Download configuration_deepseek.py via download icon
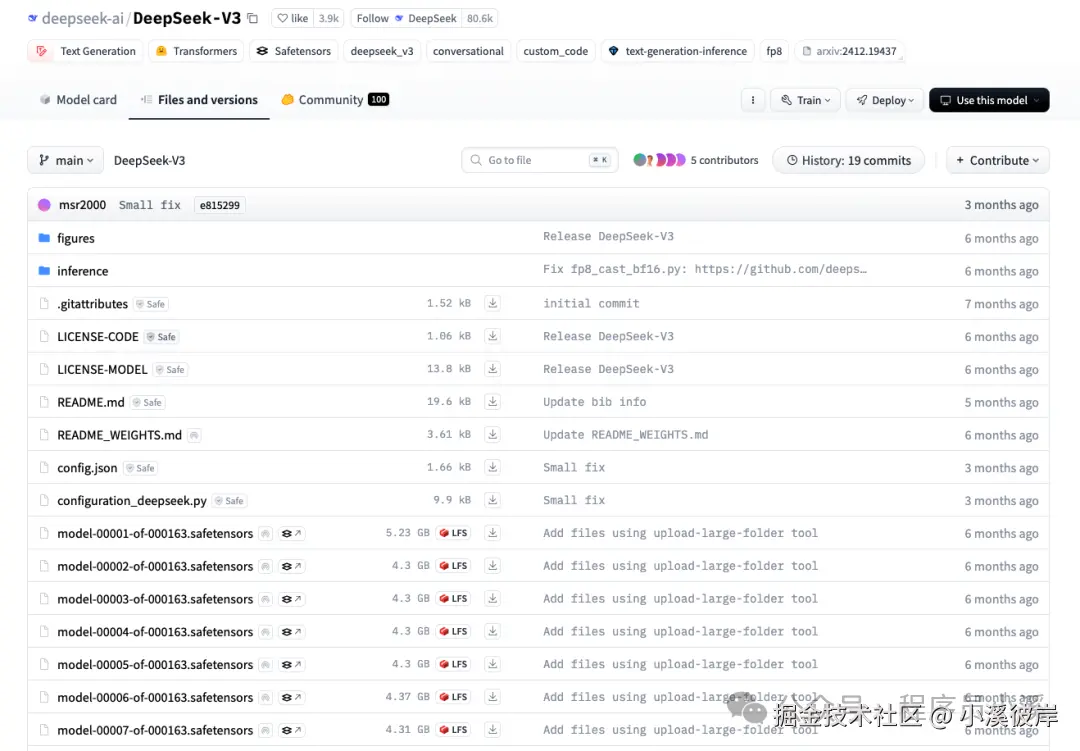The image size is (1080, 751). [492, 500]
